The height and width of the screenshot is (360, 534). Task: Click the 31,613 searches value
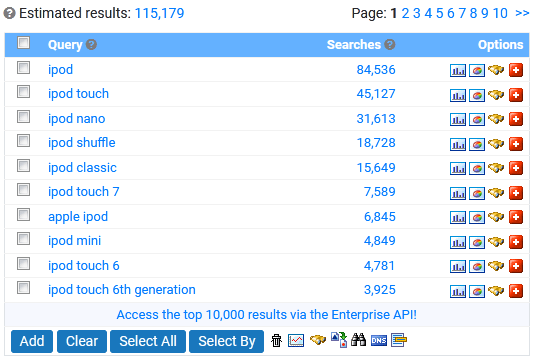(x=376, y=119)
